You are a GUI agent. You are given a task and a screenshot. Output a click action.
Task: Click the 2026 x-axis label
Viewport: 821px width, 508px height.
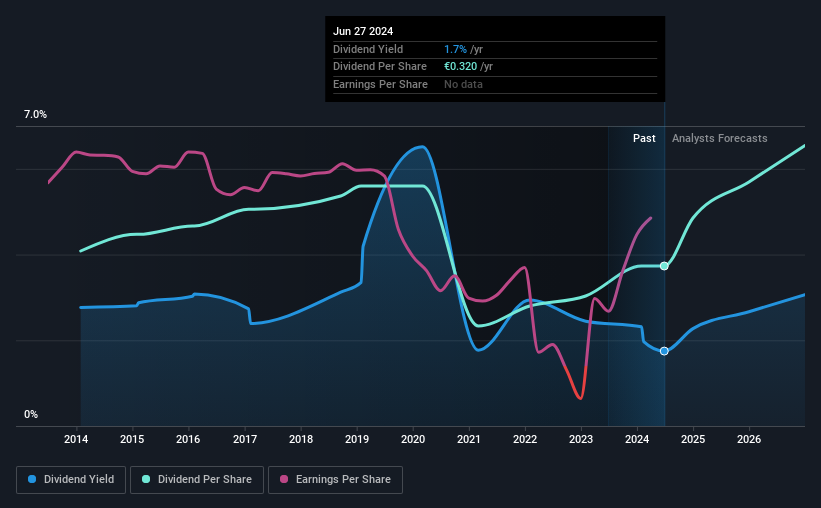click(x=749, y=439)
